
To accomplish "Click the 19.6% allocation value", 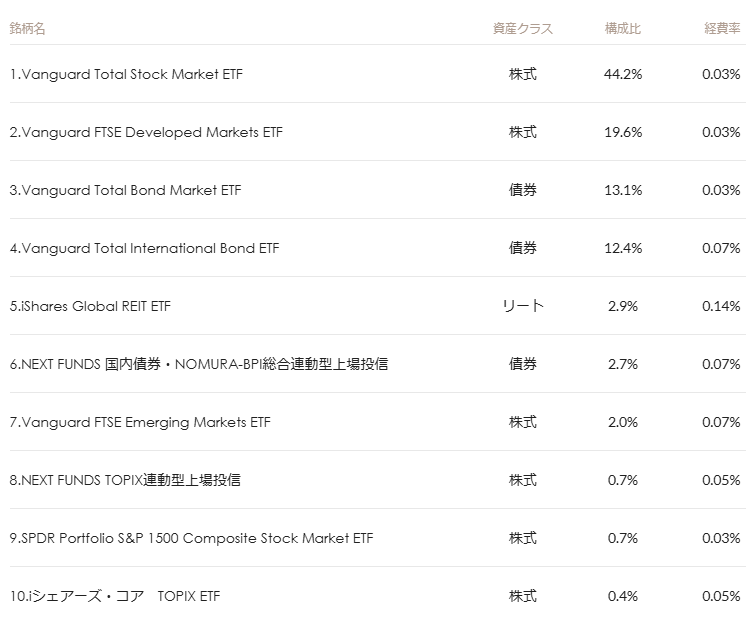I will point(623,132).
